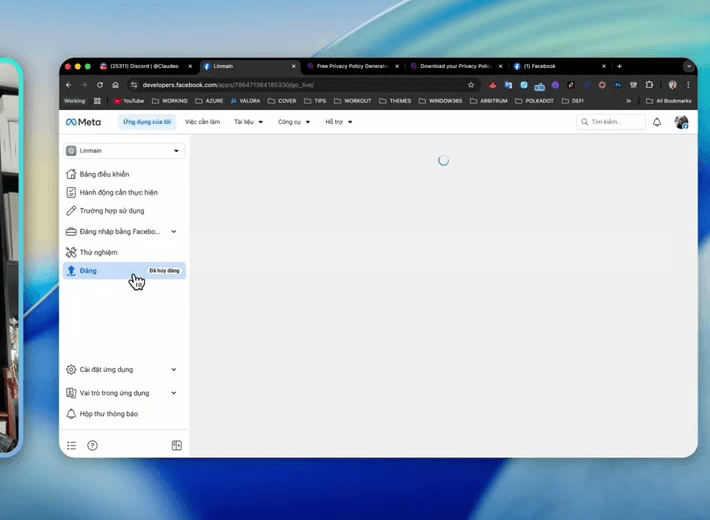Go to browser home page
Viewport: 710px width, 520px height.
[115, 85]
